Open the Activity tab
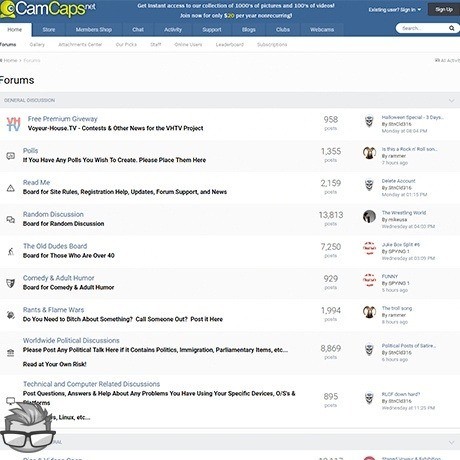This screenshot has height=460, width=460. (x=173, y=29)
